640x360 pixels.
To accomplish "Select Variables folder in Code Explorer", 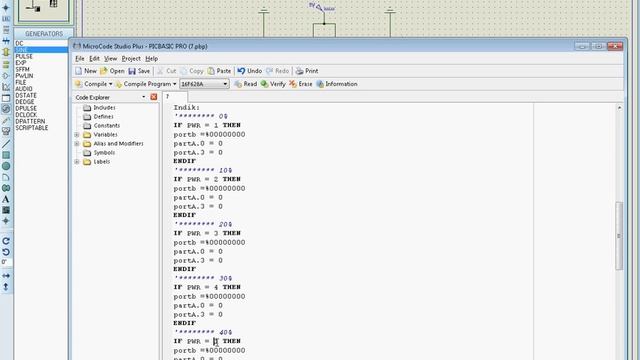I will point(100,135).
